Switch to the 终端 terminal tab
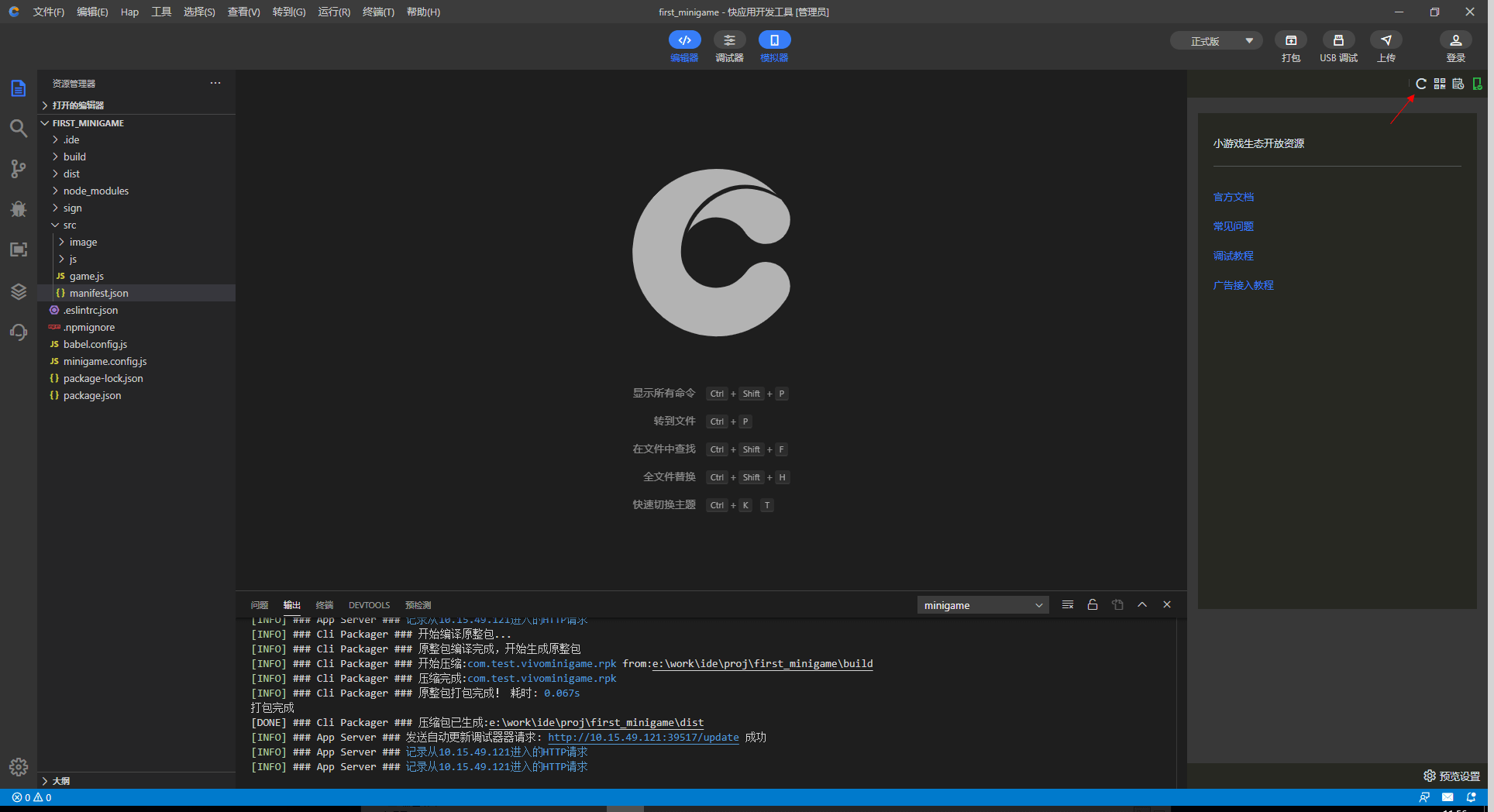 [325, 605]
